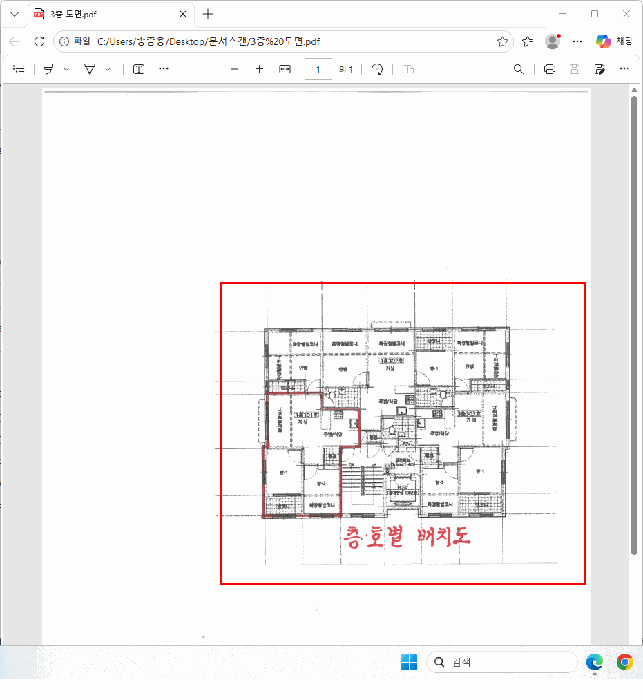This screenshot has height=700, width=643.
Task: Click the PDF vertical scrollbar thumb
Action: pos(634,325)
